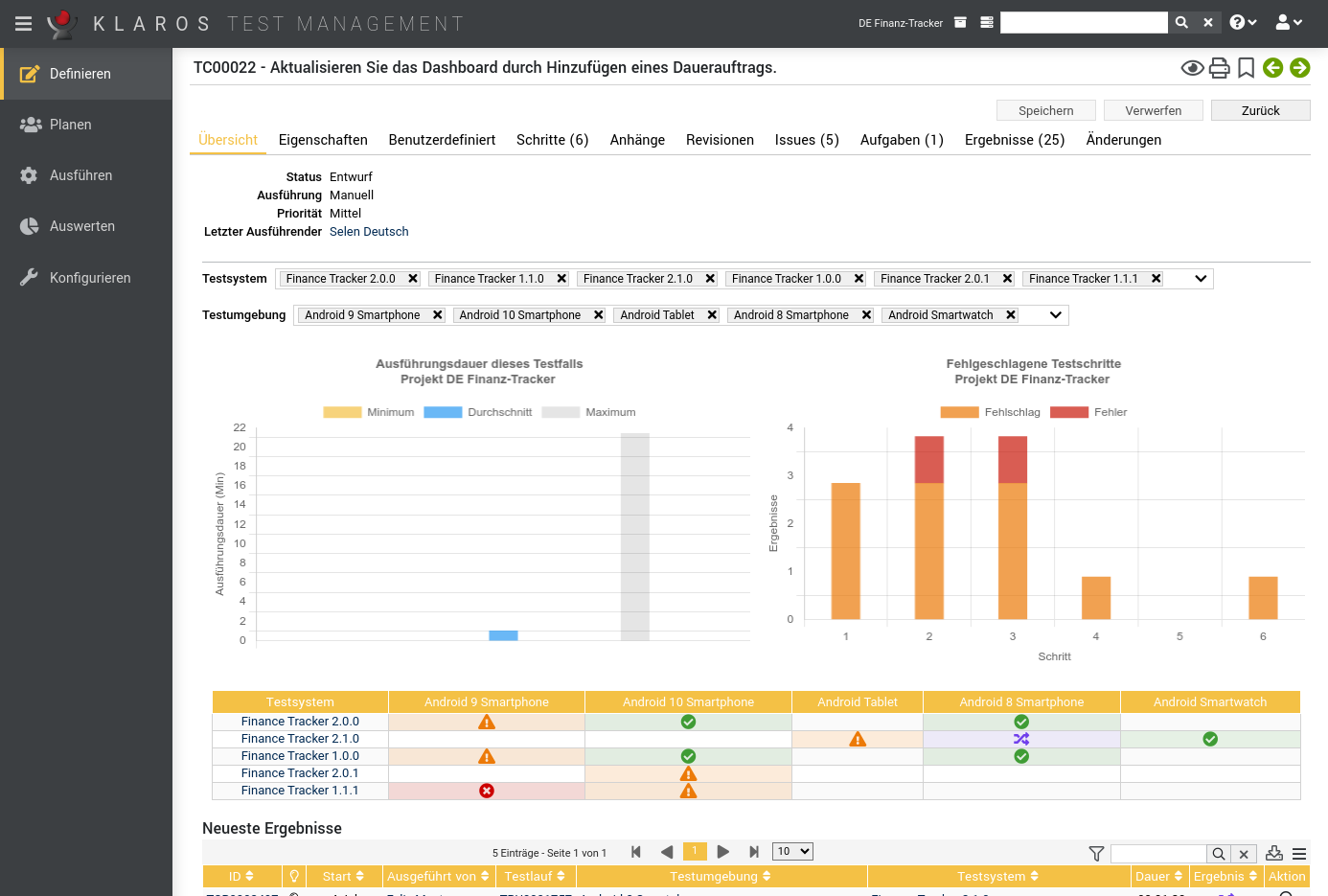Screen dimensions: 1328x896
Task: Print this test case page
Action: point(1219,68)
